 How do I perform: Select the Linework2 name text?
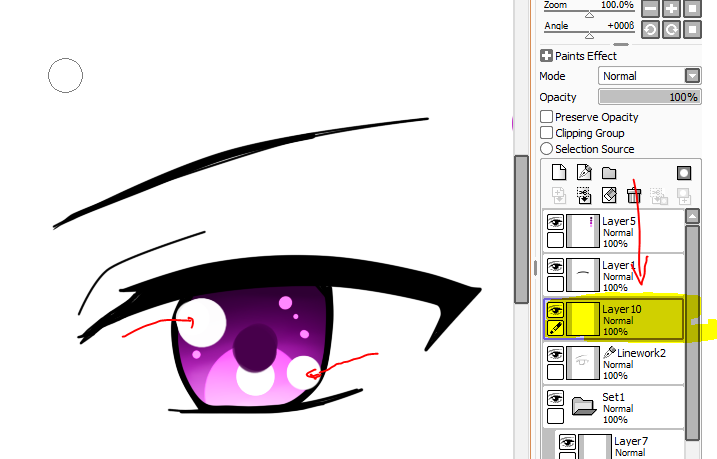click(642, 353)
